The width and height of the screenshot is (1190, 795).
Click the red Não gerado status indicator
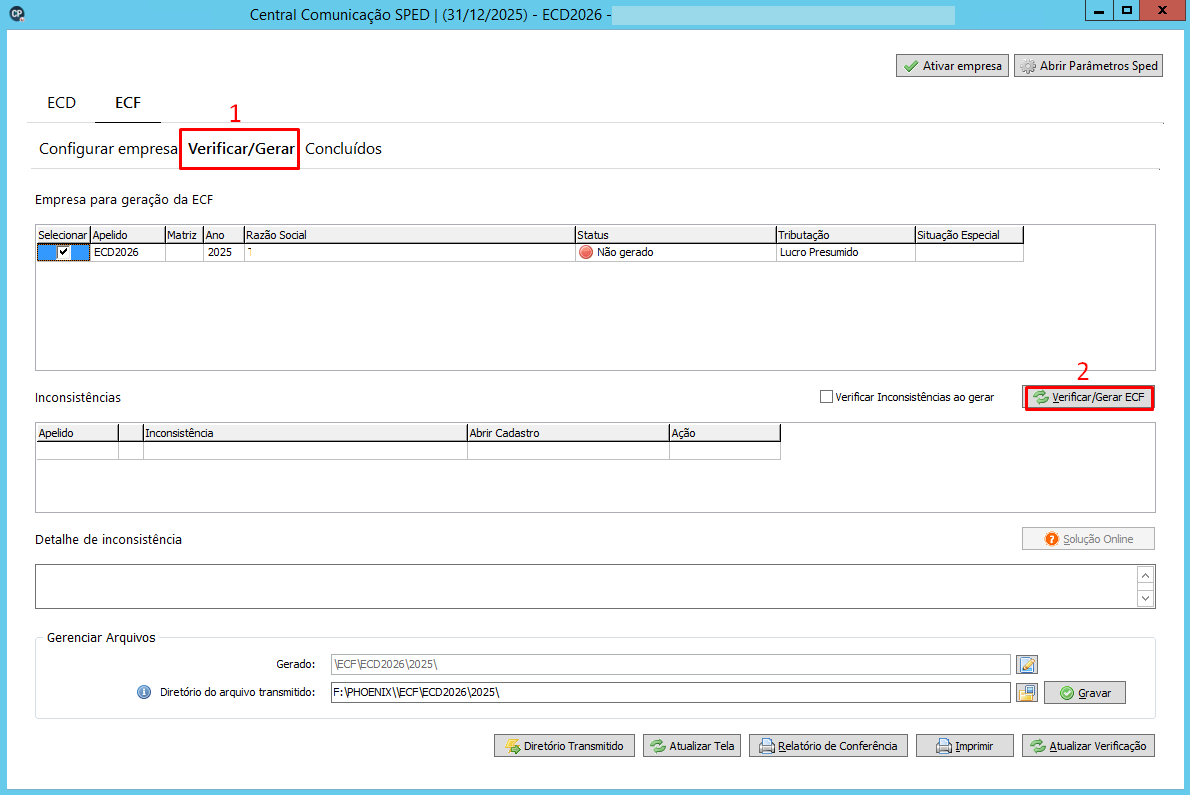586,253
